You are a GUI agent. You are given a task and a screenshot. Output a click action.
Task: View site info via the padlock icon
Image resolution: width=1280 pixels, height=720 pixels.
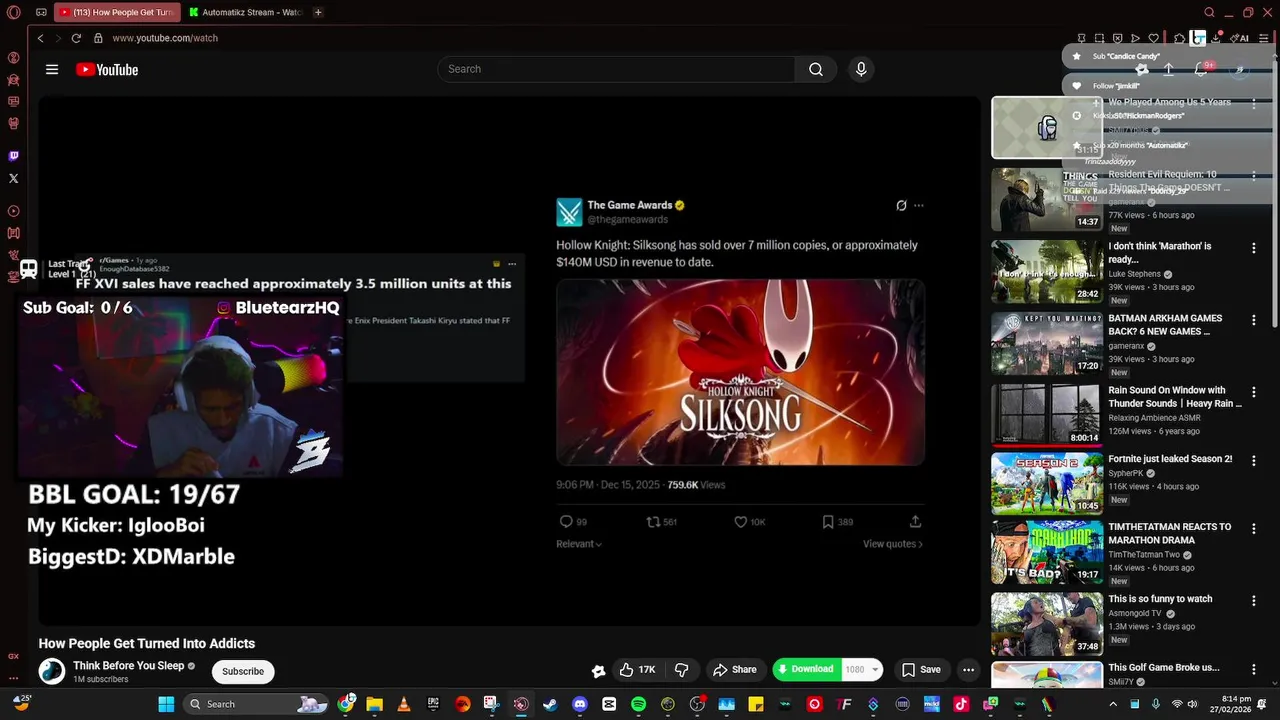[x=98, y=38]
